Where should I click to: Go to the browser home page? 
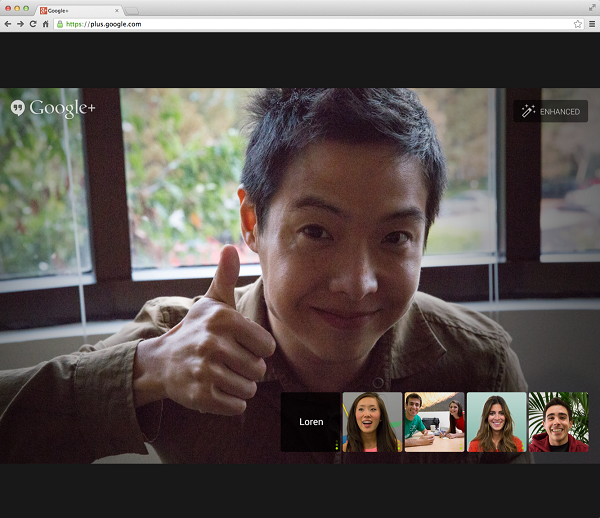pyautogui.click(x=45, y=23)
